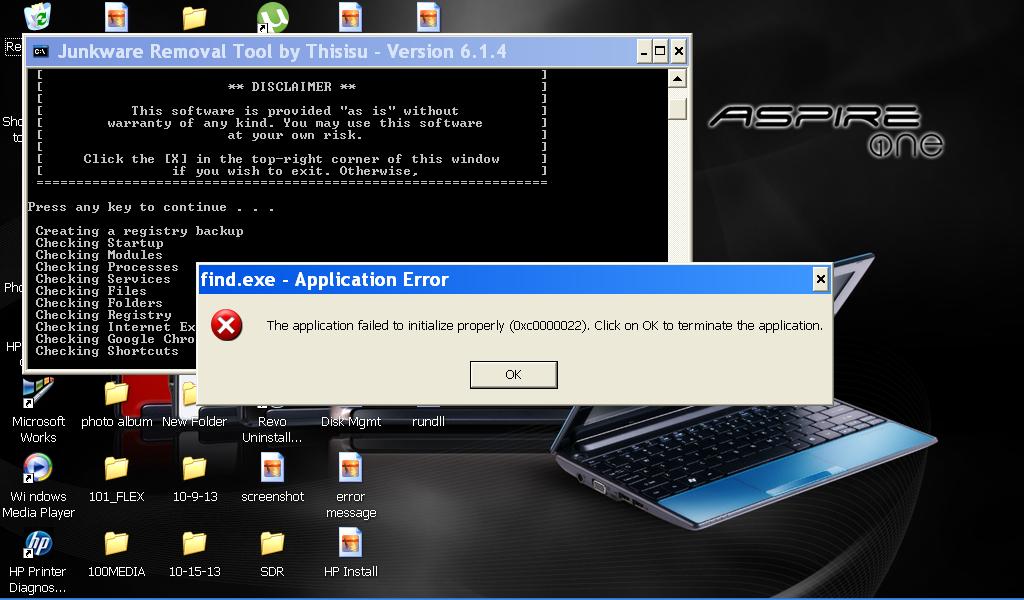
Task: Click the find.exe dialog title bar
Action: tap(506, 280)
